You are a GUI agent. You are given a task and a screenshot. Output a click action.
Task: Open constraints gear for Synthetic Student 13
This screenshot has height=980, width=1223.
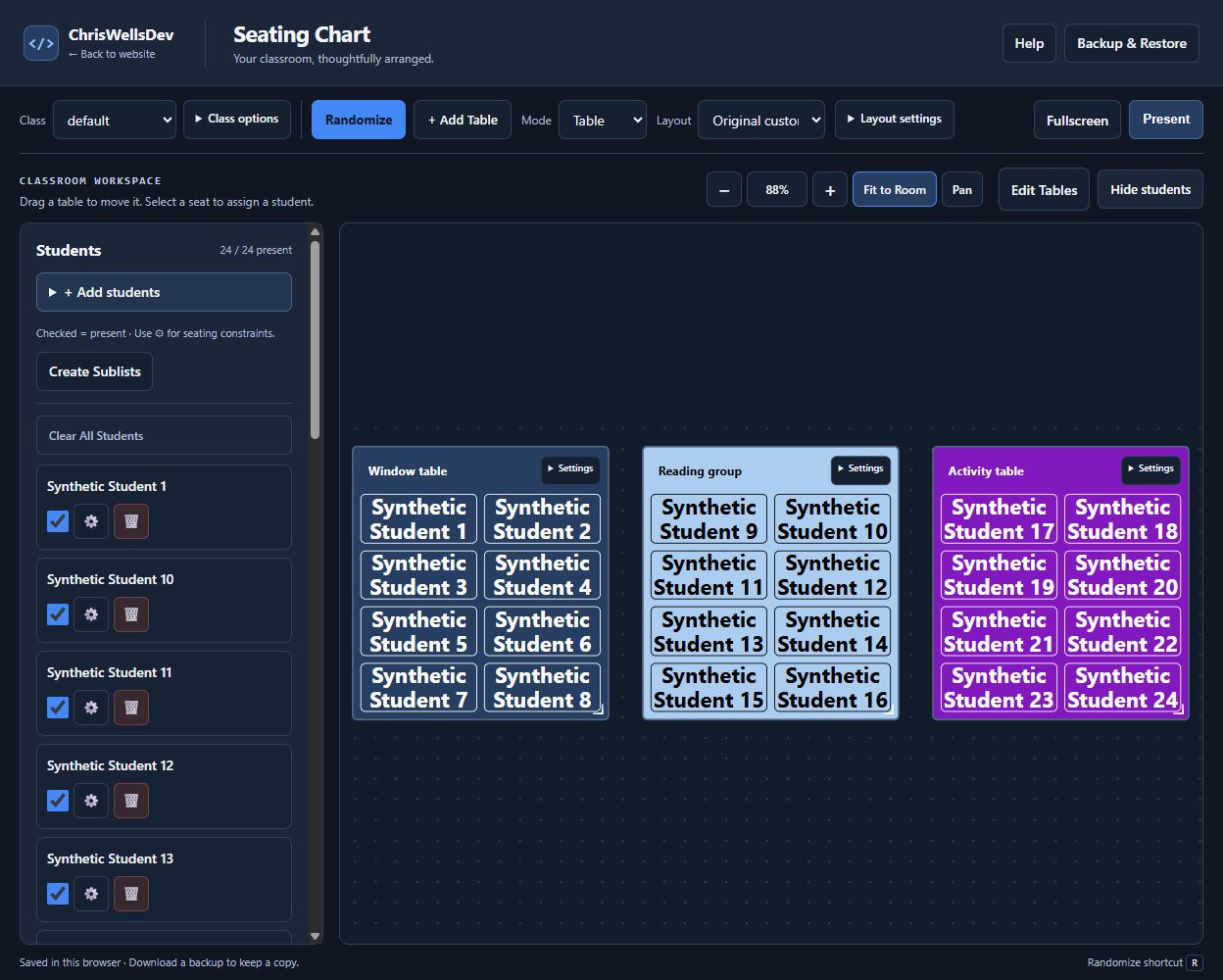pyautogui.click(x=91, y=894)
